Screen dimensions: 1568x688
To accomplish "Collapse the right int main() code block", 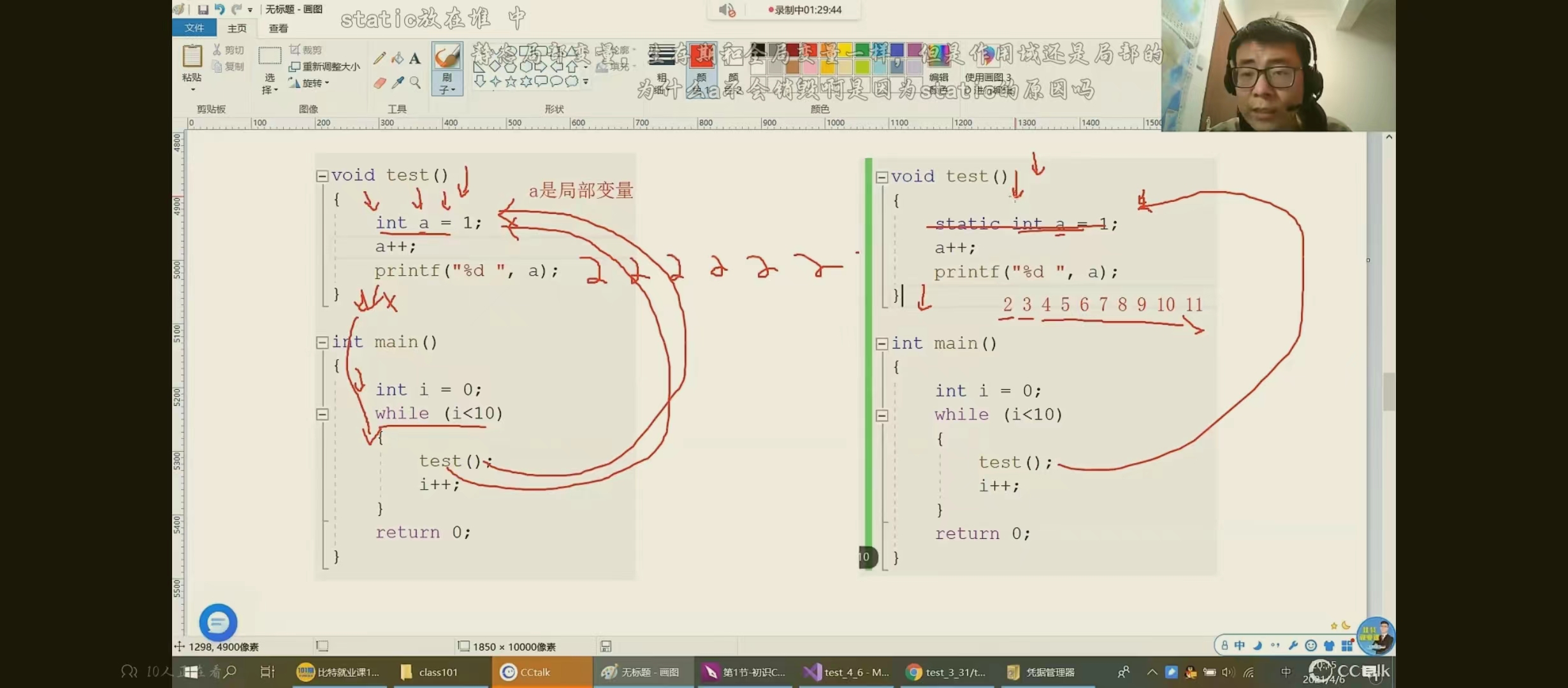I will click(x=882, y=344).
